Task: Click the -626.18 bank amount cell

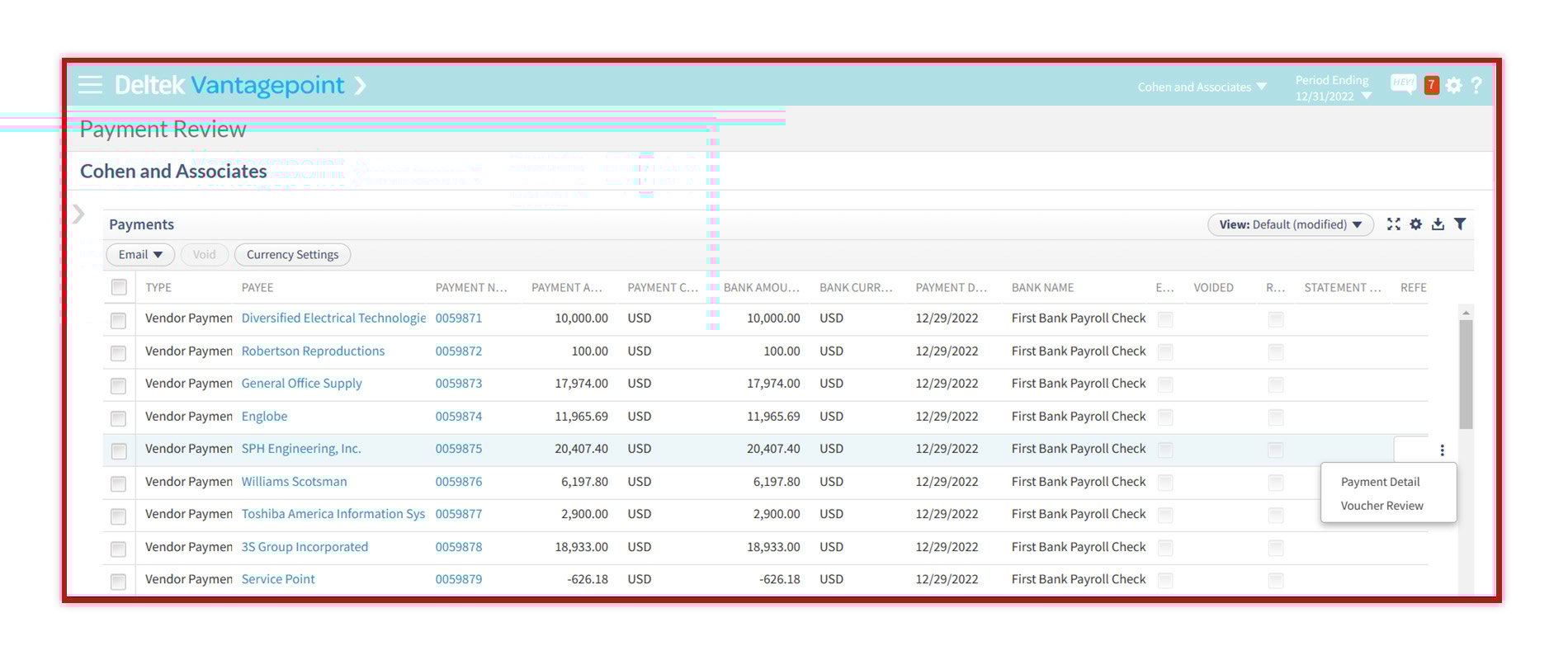Action: point(779,579)
